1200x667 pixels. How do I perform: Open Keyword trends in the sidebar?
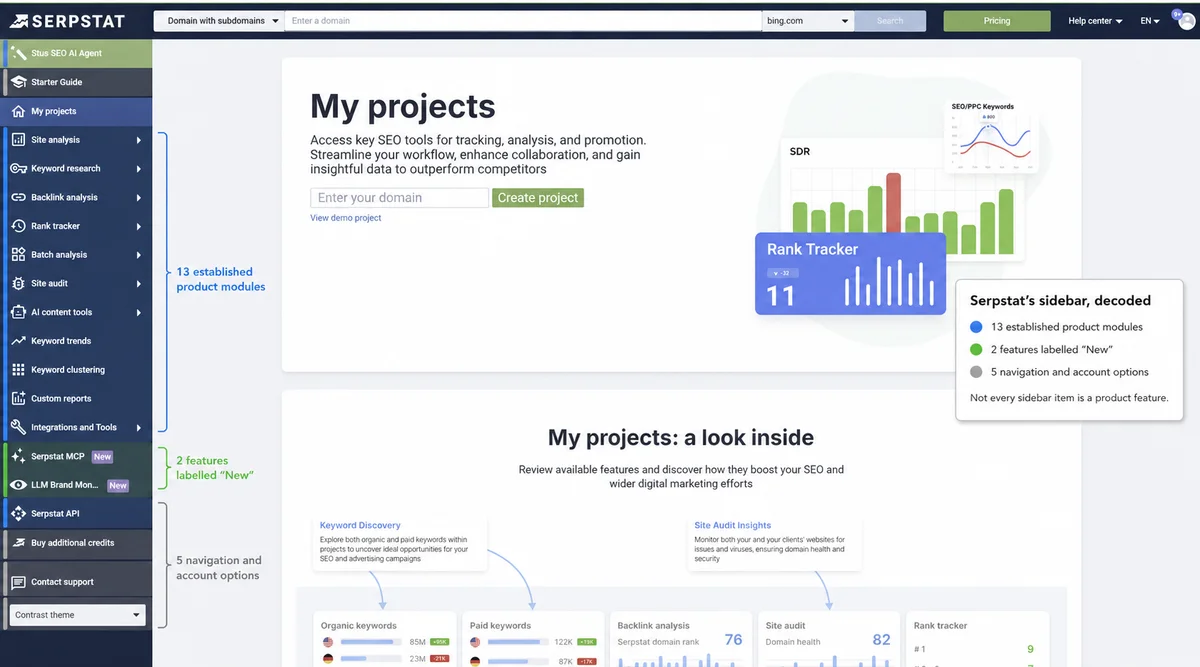click(x=78, y=341)
